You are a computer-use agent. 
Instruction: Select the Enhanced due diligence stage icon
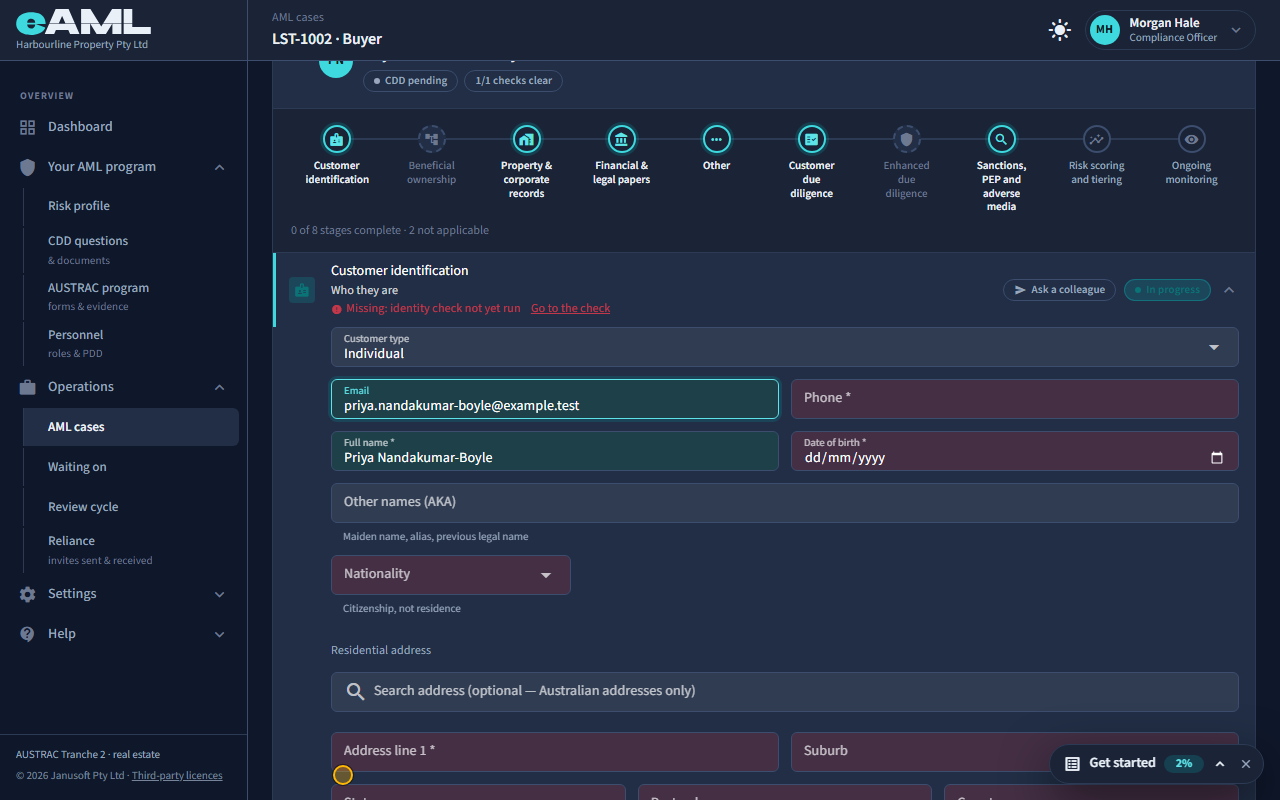click(906, 139)
